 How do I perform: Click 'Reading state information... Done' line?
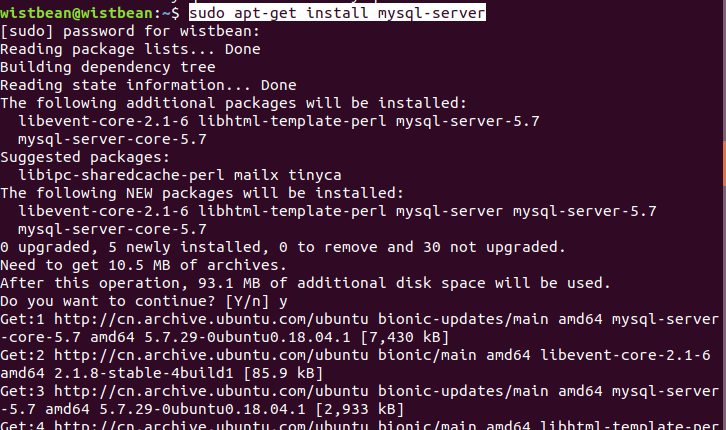tap(148, 86)
